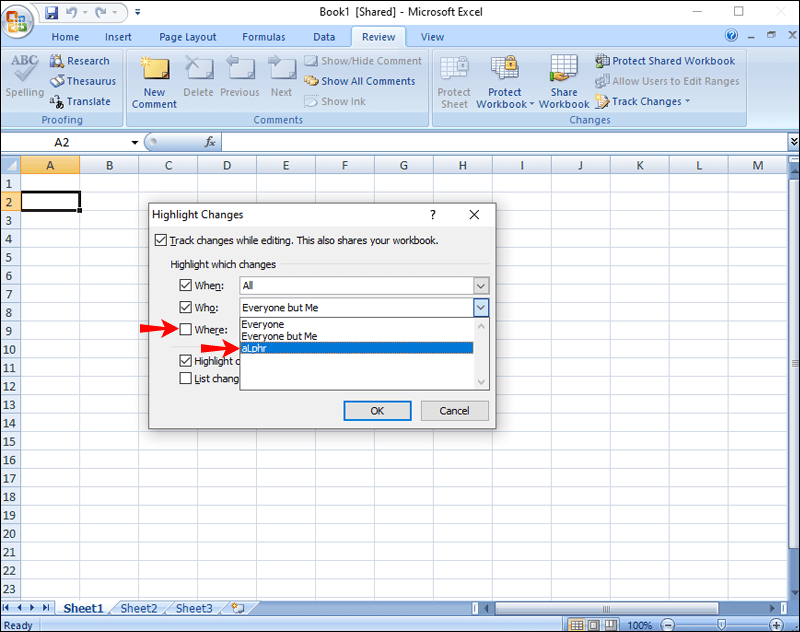Open Track Changes dropdown

point(642,102)
